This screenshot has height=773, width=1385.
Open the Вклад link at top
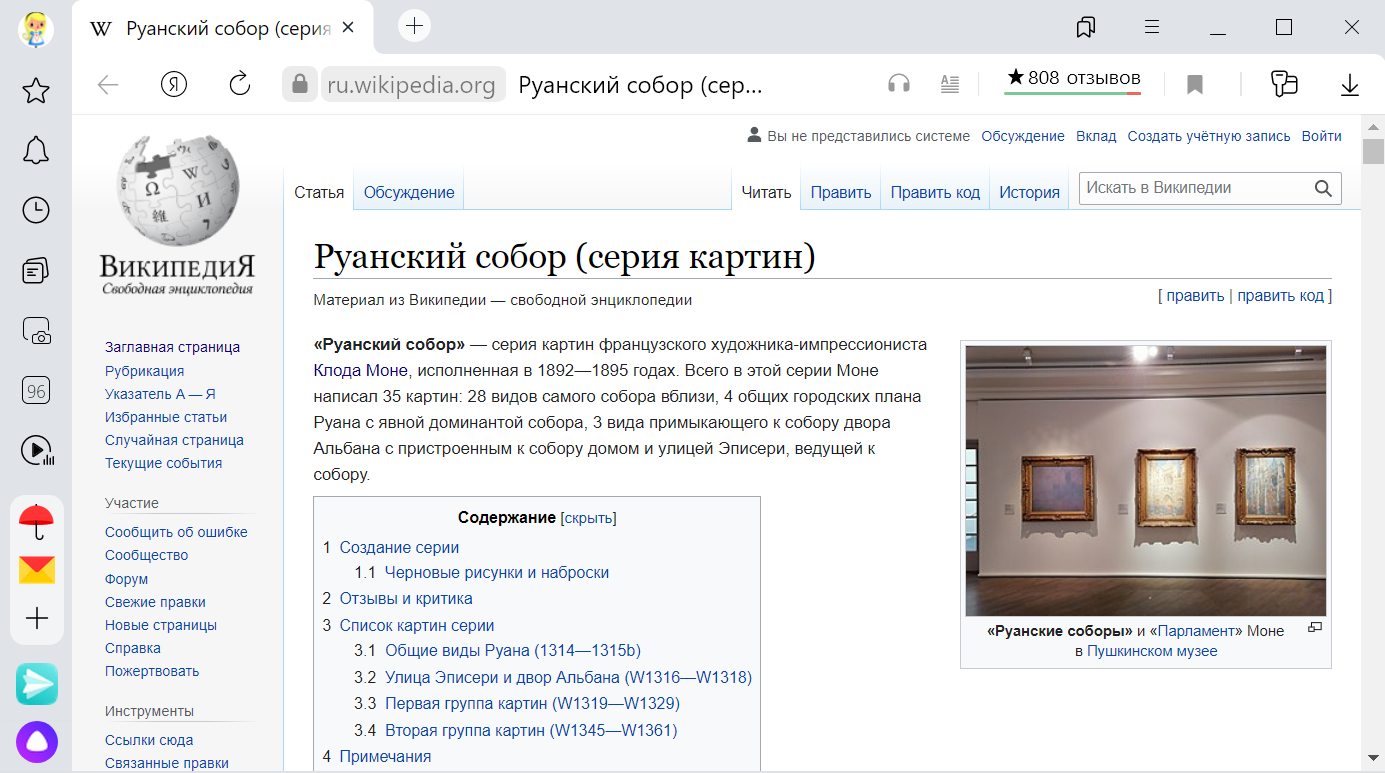1096,136
